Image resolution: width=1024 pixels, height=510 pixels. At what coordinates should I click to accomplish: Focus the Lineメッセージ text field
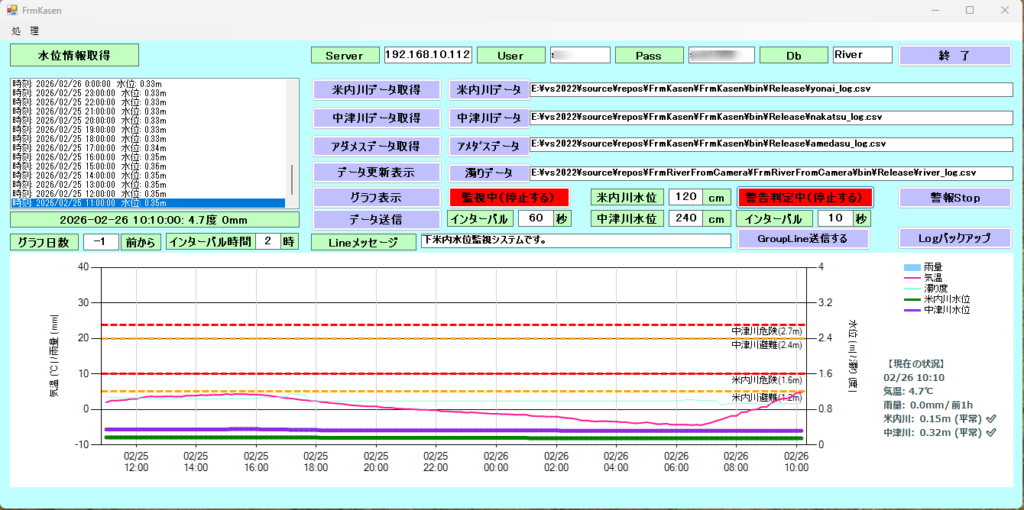(x=575, y=240)
